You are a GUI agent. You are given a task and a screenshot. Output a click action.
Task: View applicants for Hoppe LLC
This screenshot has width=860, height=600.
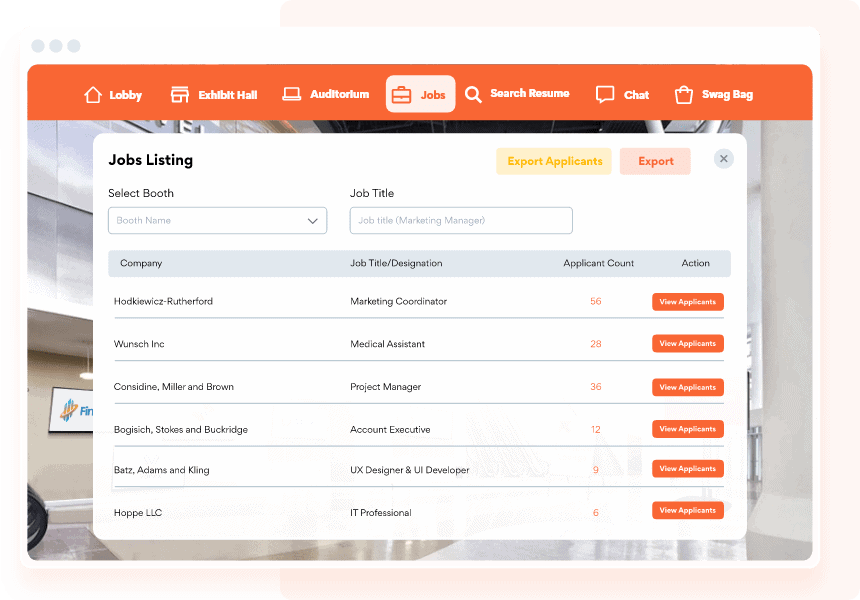[687, 511]
